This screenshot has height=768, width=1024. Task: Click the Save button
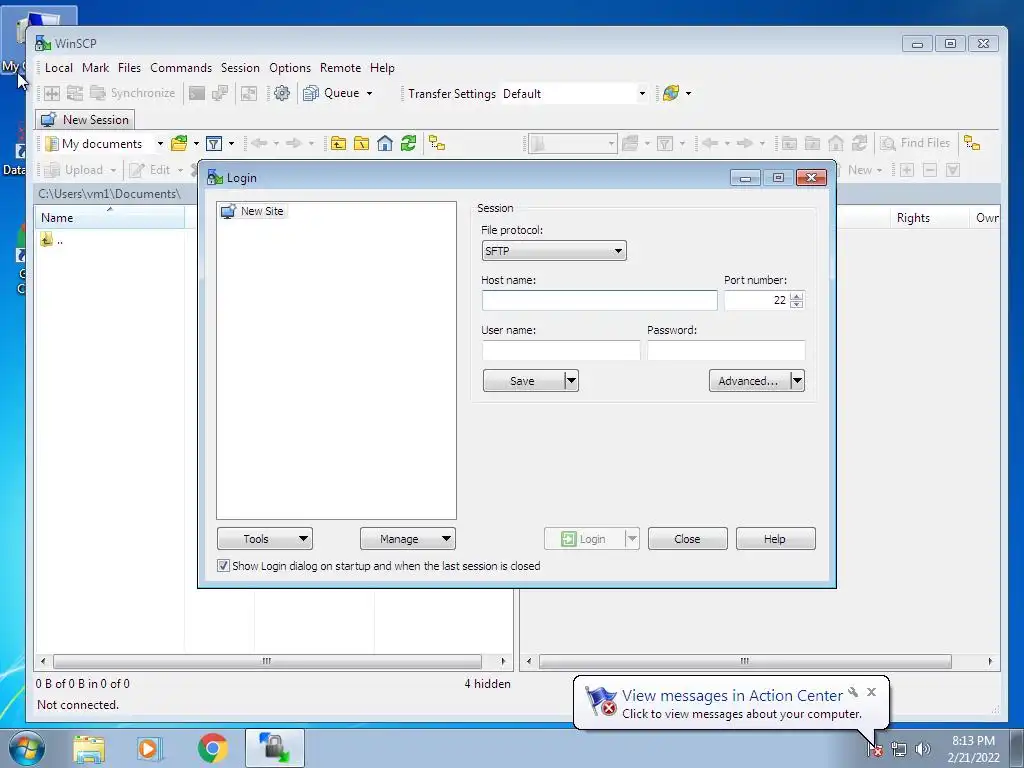pyautogui.click(x=522, y=381)
